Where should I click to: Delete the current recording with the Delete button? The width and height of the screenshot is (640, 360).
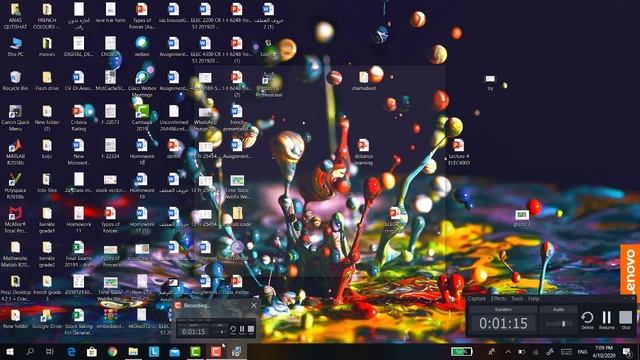coord(587,320)
